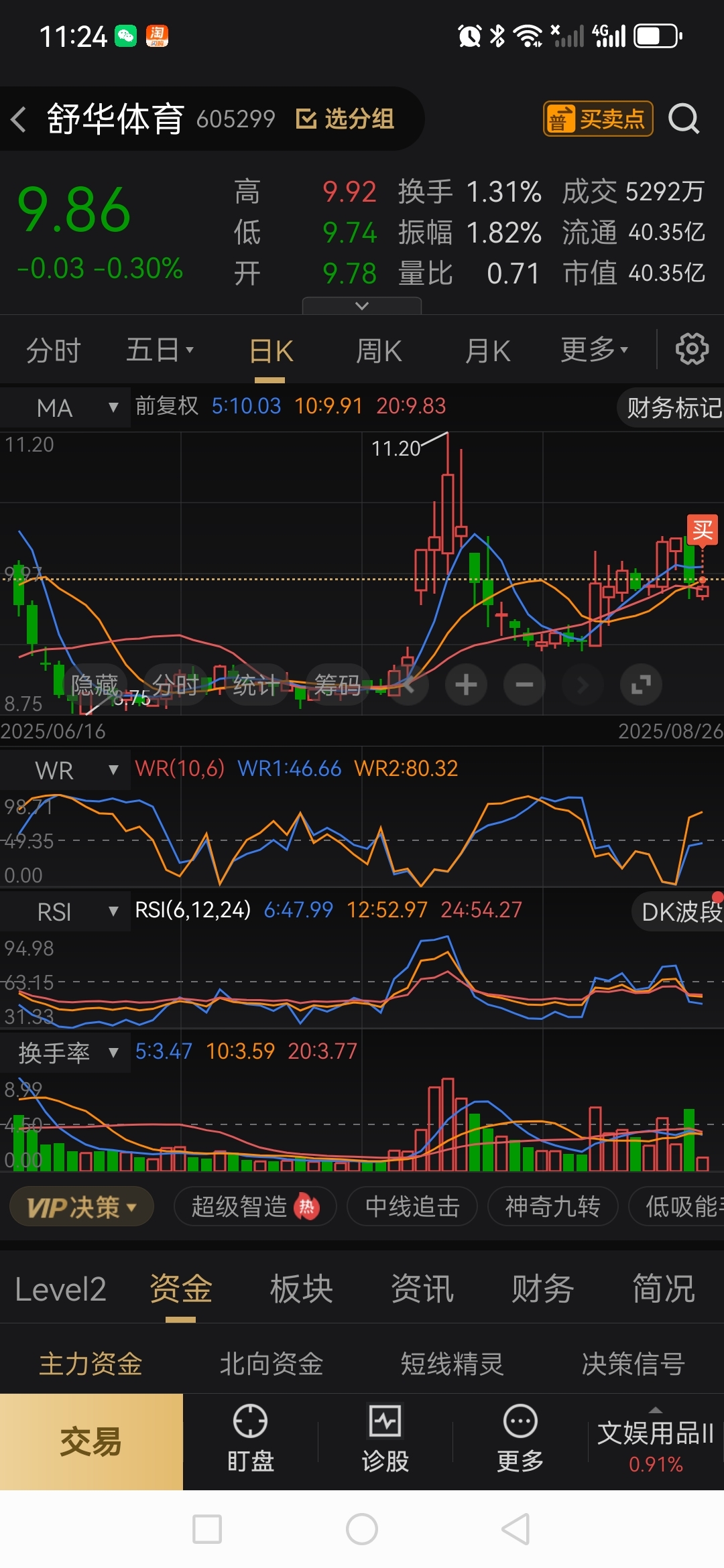Open the 五日 dropdown tab

point(160,350)
